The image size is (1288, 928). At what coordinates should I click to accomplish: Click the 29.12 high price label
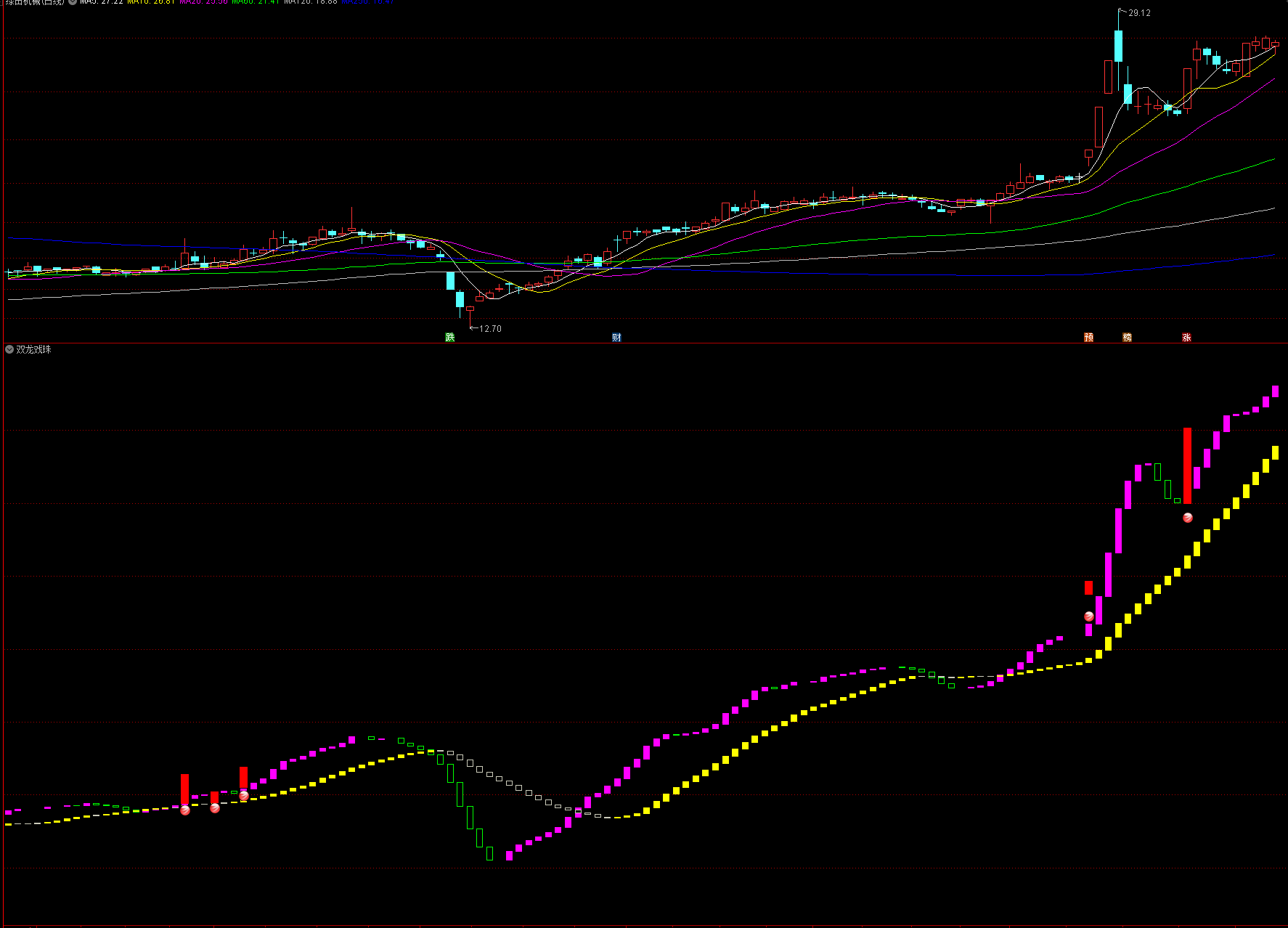(x=1139, y=13)
